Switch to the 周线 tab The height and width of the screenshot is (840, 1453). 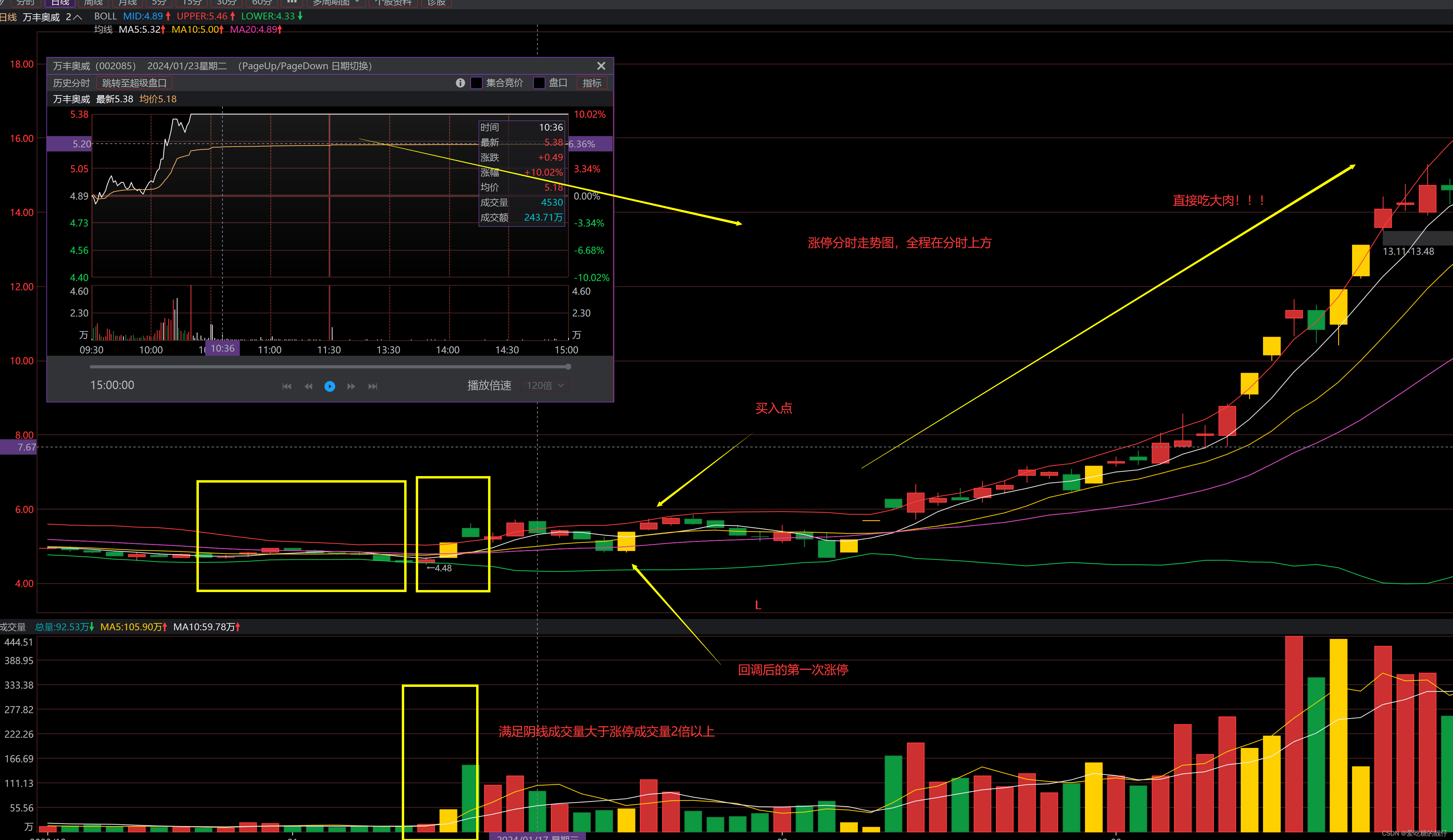coord(93,3)
